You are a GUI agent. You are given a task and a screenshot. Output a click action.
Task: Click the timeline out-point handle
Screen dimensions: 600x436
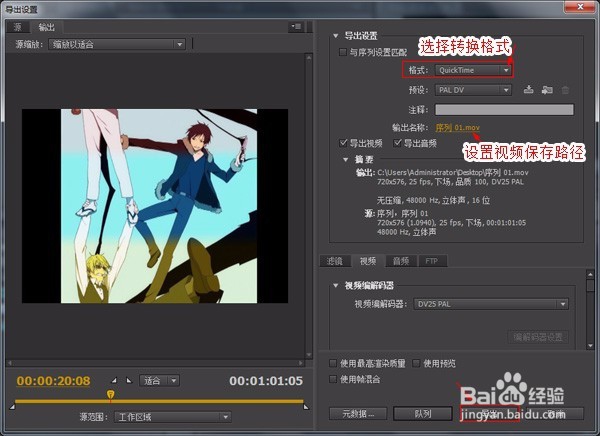click(306, 406)
